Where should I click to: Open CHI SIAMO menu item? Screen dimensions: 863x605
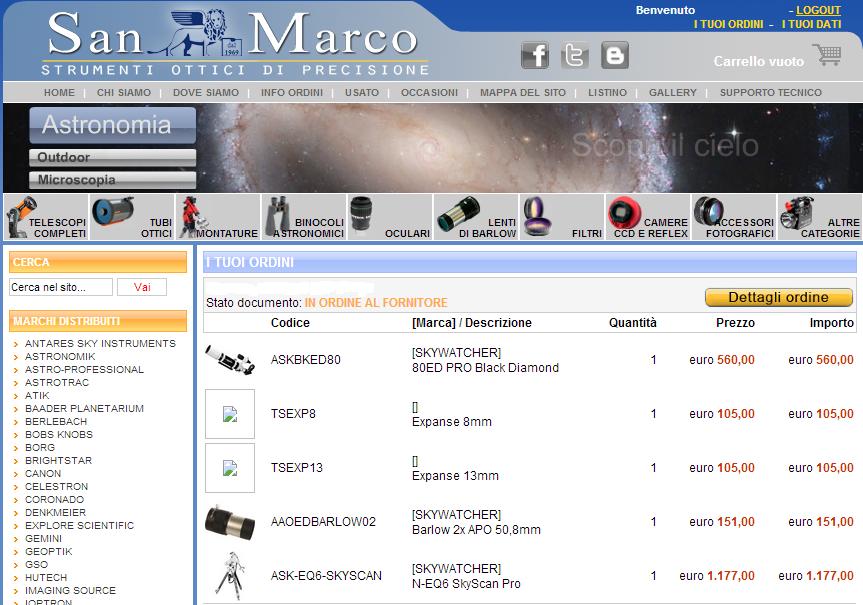coord(124,92)
